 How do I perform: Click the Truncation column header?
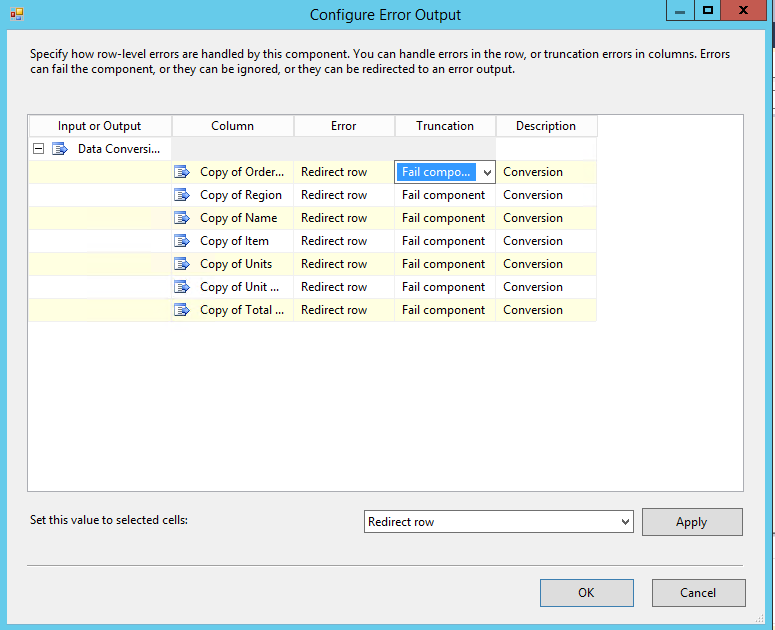(x=445, y=126)
